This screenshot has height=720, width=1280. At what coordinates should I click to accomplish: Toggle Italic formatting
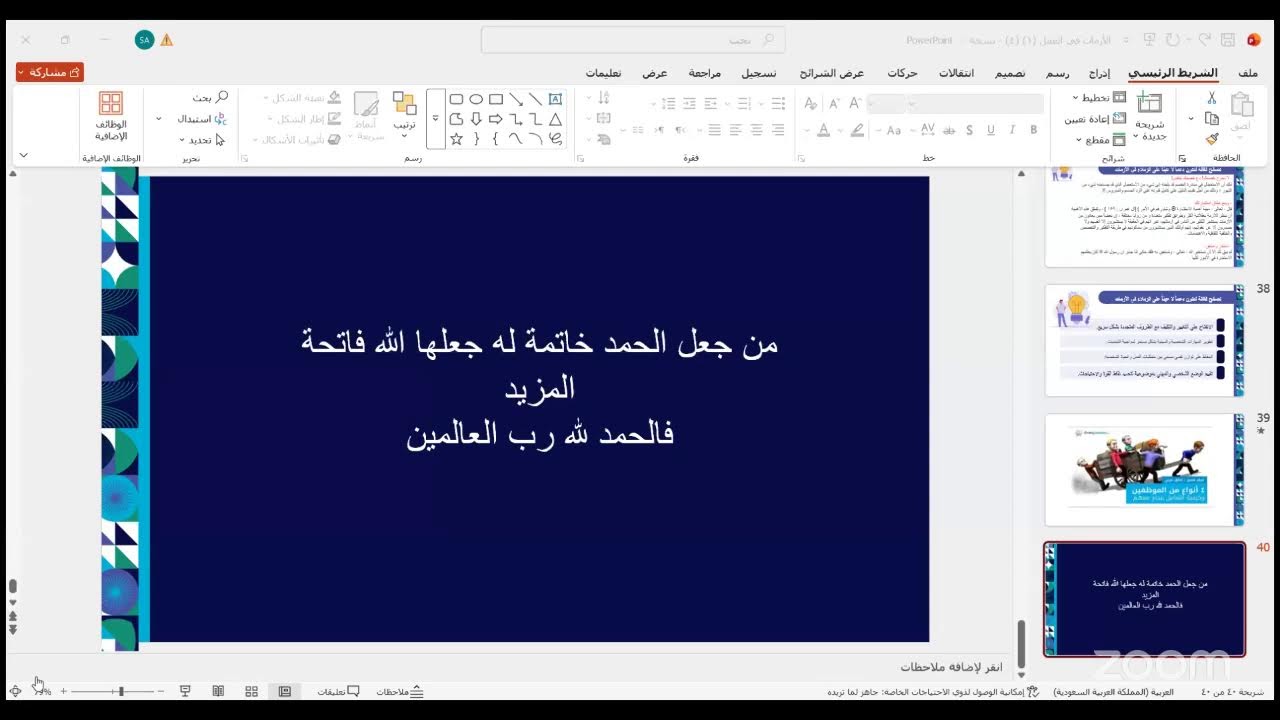click(x=1012, y=130)
